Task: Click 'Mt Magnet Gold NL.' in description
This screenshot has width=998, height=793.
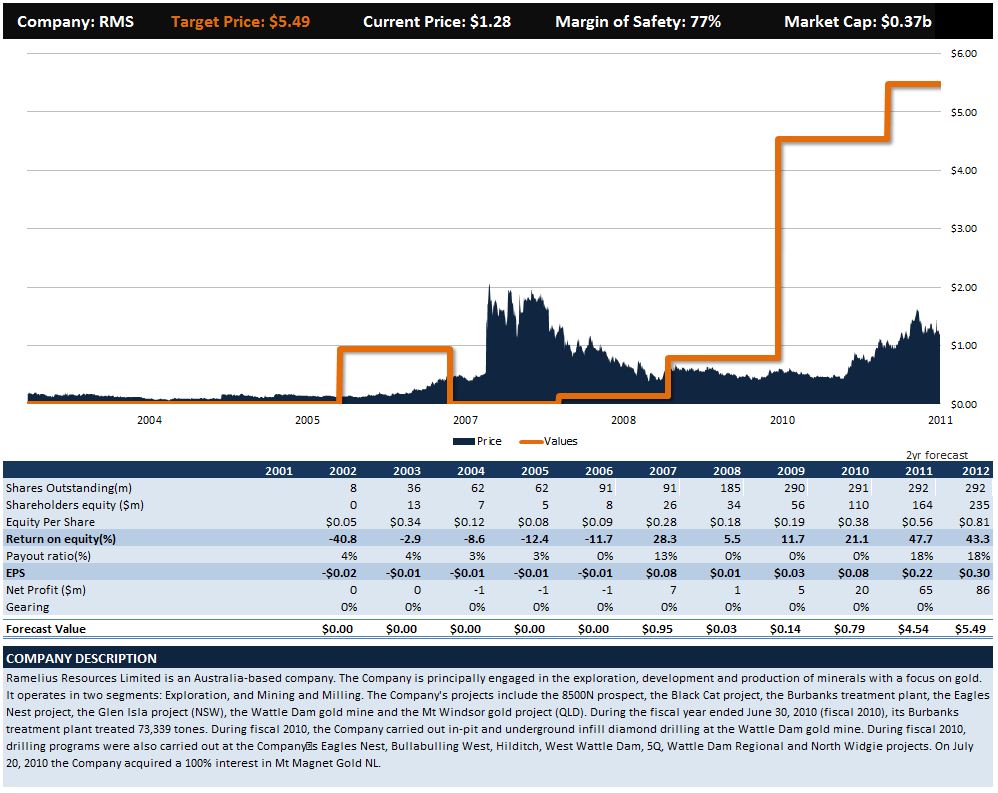Action: 328,763
